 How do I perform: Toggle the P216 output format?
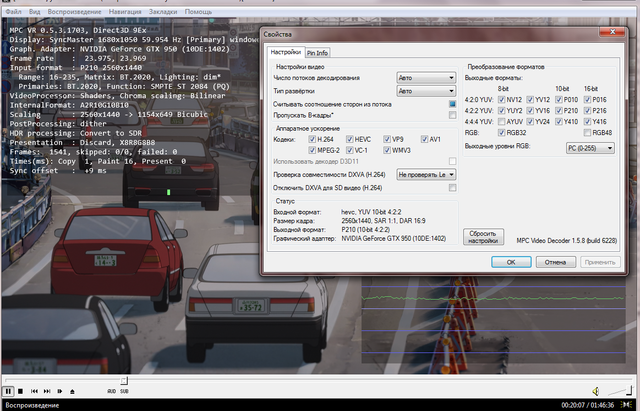point(587,111)
